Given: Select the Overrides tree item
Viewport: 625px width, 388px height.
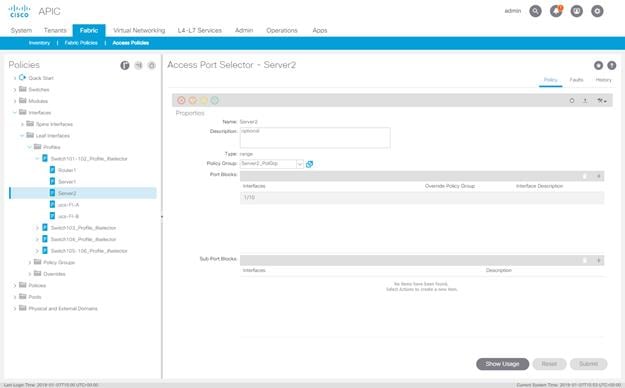Looking at the screenshot, I should click(54, 274).
